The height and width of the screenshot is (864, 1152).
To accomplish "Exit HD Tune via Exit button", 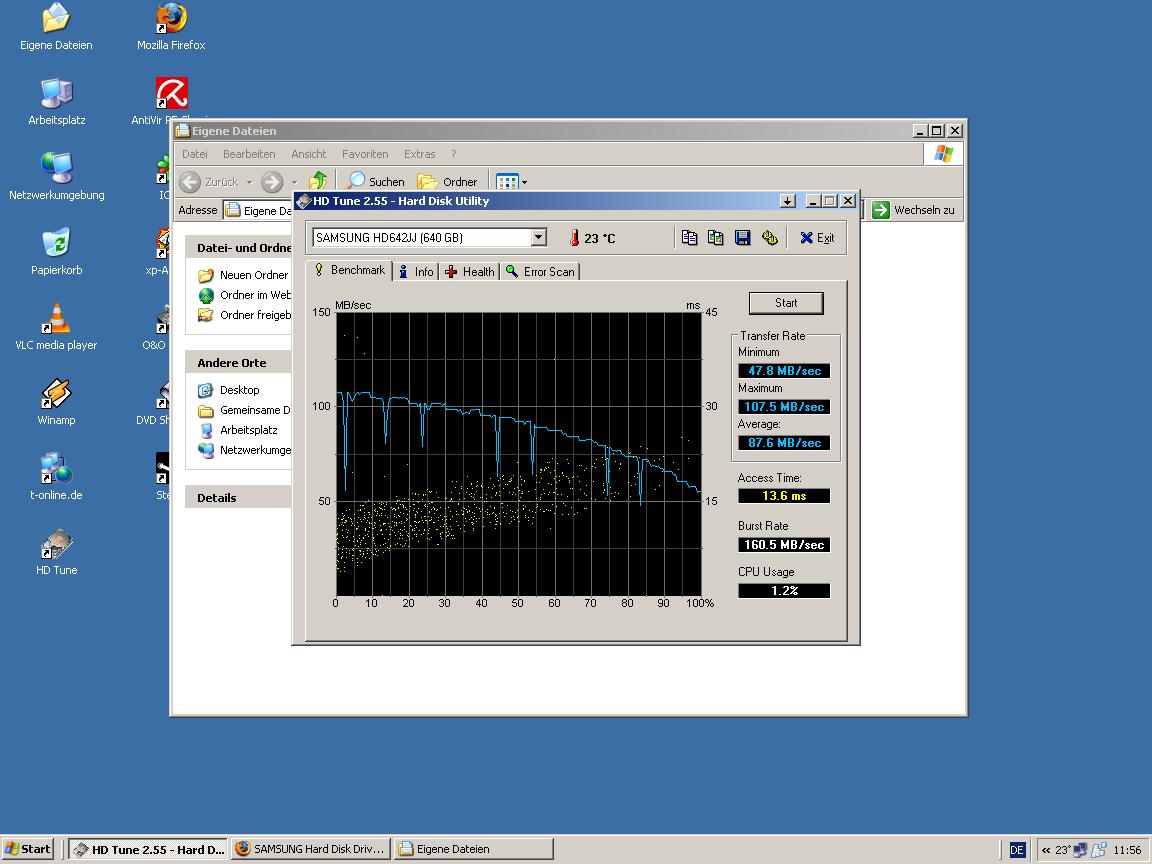I will [817, 237].
